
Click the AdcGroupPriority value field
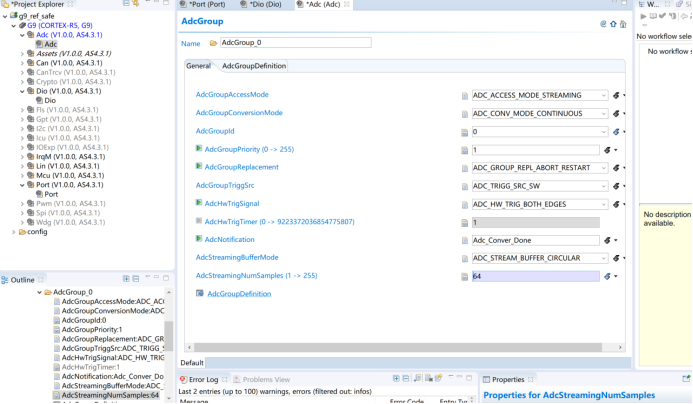coord(535,150)
